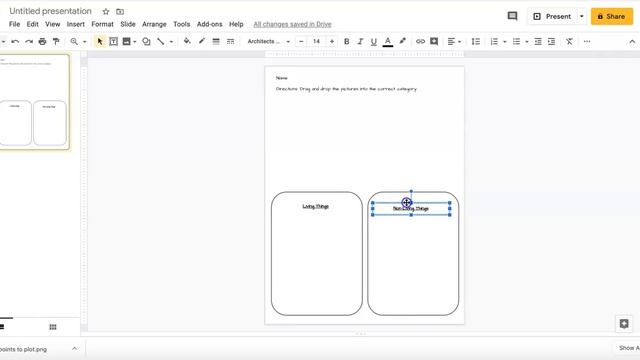This screenshot has width=640, height=360.
Task: Toggle Underline formatting
Action: click(373, 42)
